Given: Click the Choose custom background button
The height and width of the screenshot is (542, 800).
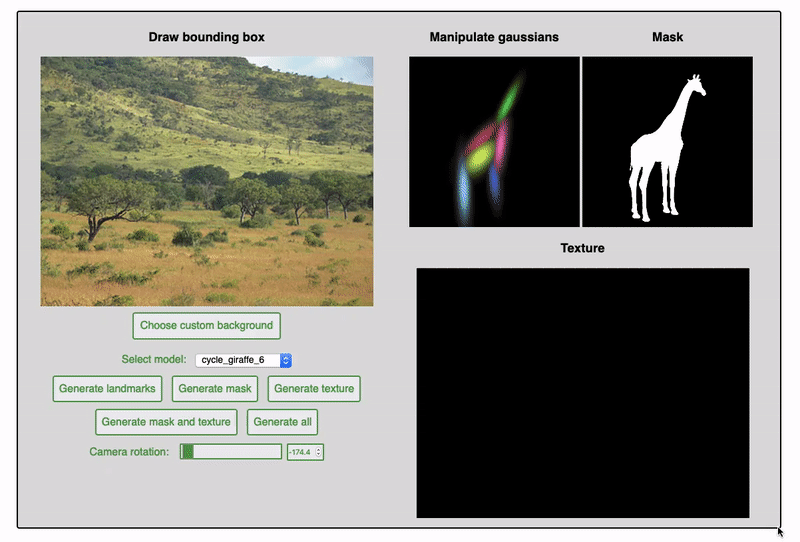Looking at the screenshot, I should (x=207, y=326).
